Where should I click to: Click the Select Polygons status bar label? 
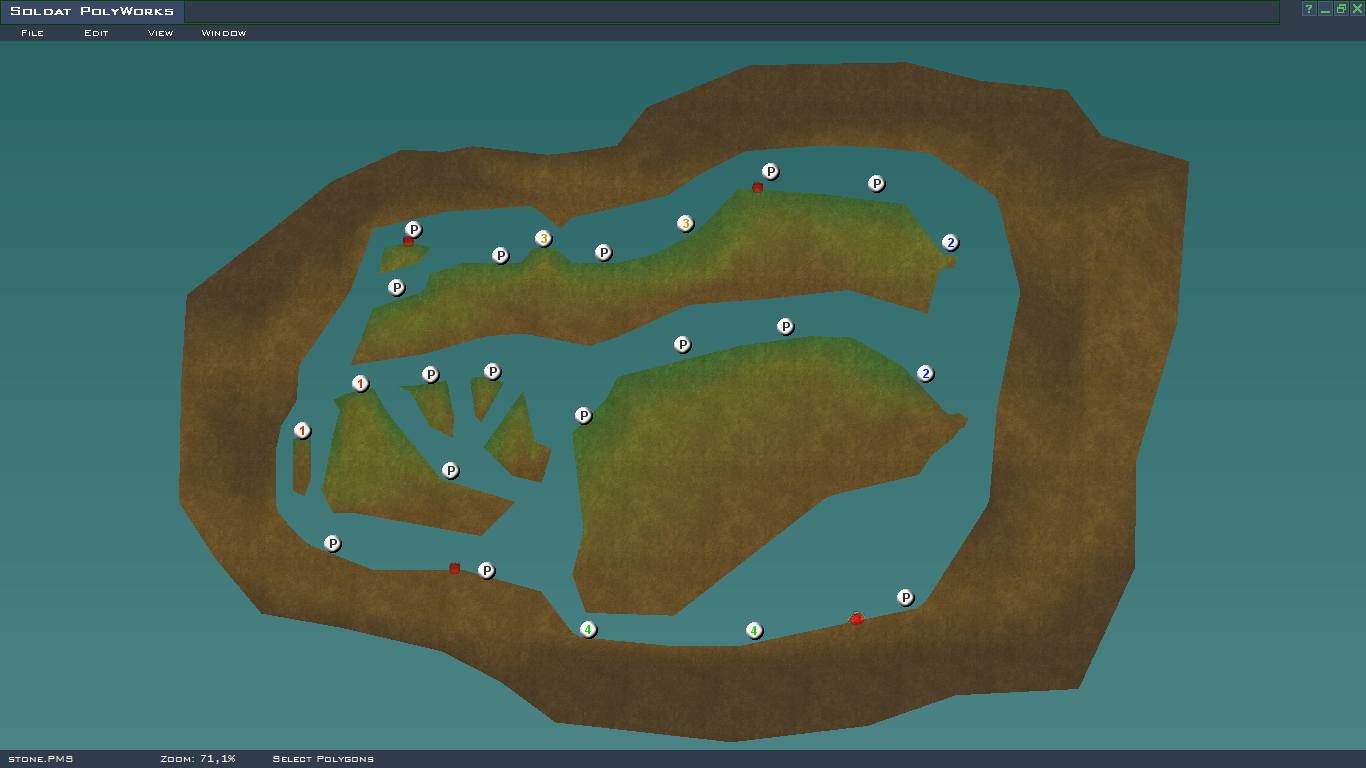tap(323, 759)
